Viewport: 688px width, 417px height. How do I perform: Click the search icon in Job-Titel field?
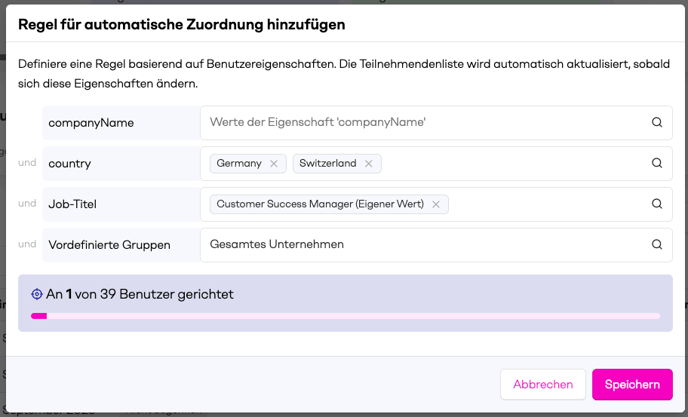pos(657,204)
